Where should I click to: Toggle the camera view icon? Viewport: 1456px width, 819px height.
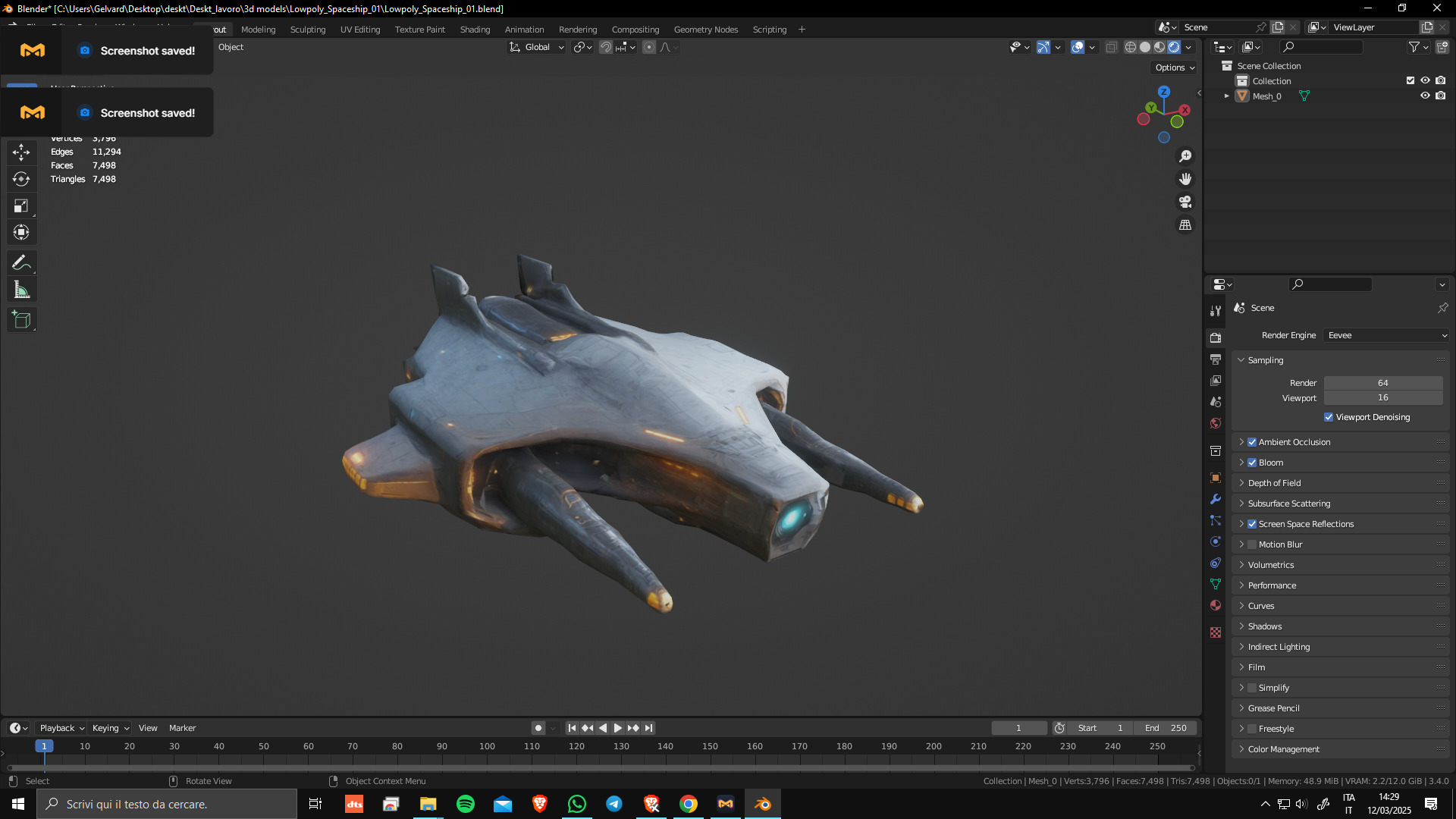1185,202
